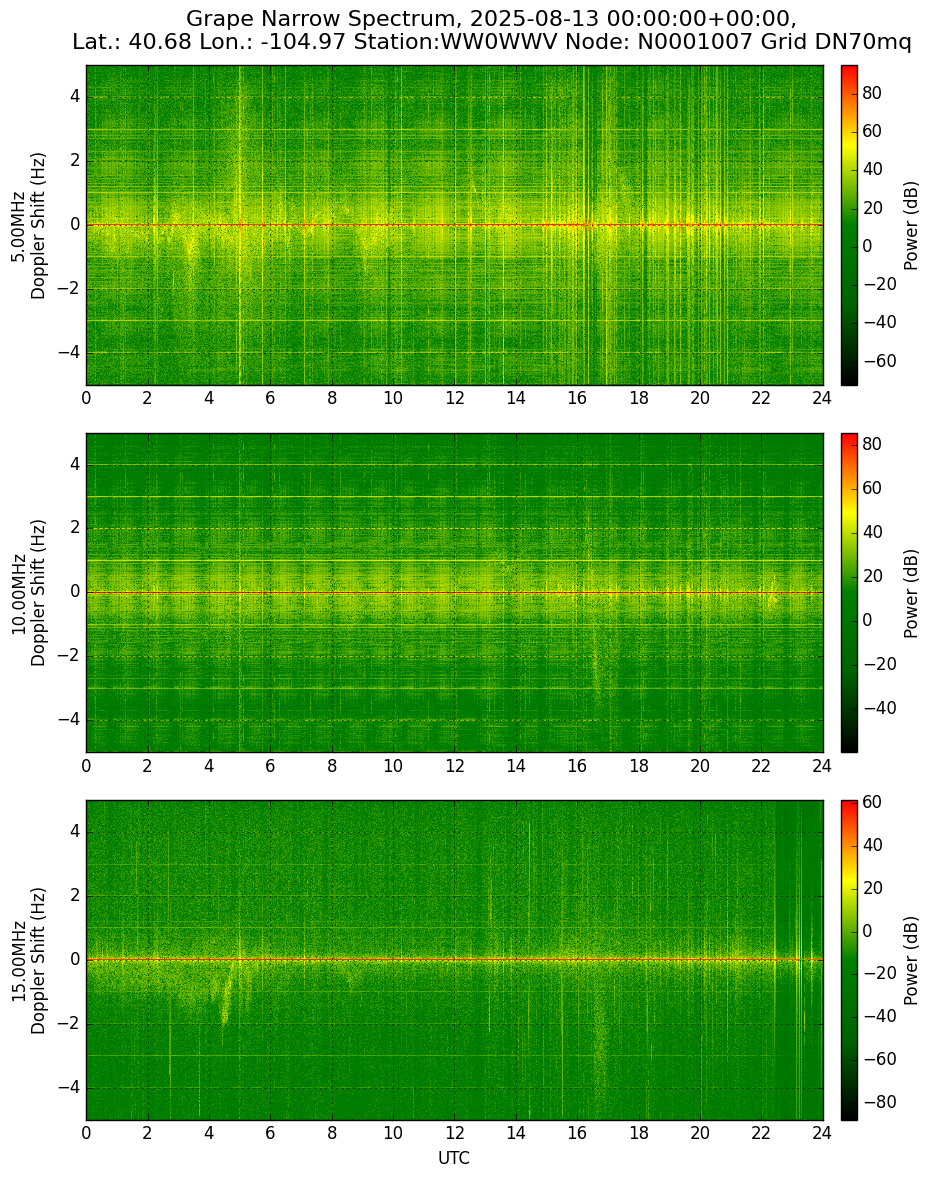Image resolution: width=932 pixels, height=1178 pixels.
Task: Click 'Power (dB)' label of 5.00MHz colorbar
Action: coord(911,225)
